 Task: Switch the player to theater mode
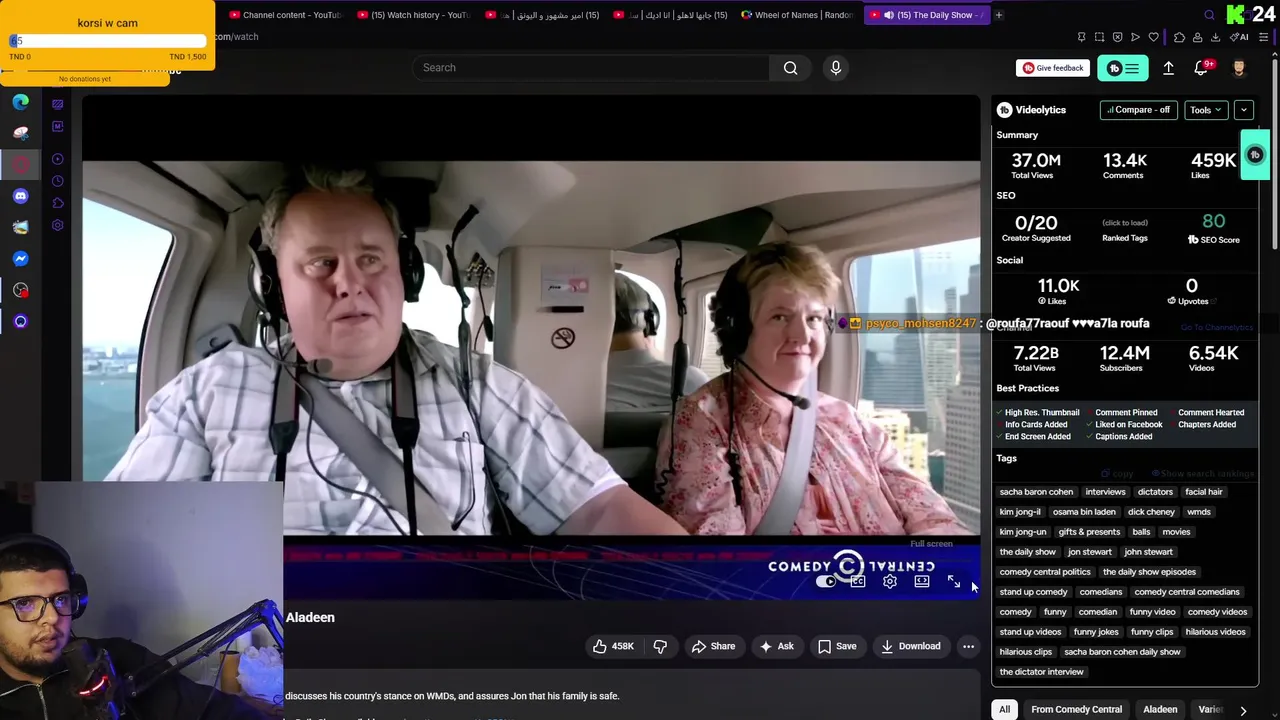(922, 582)
